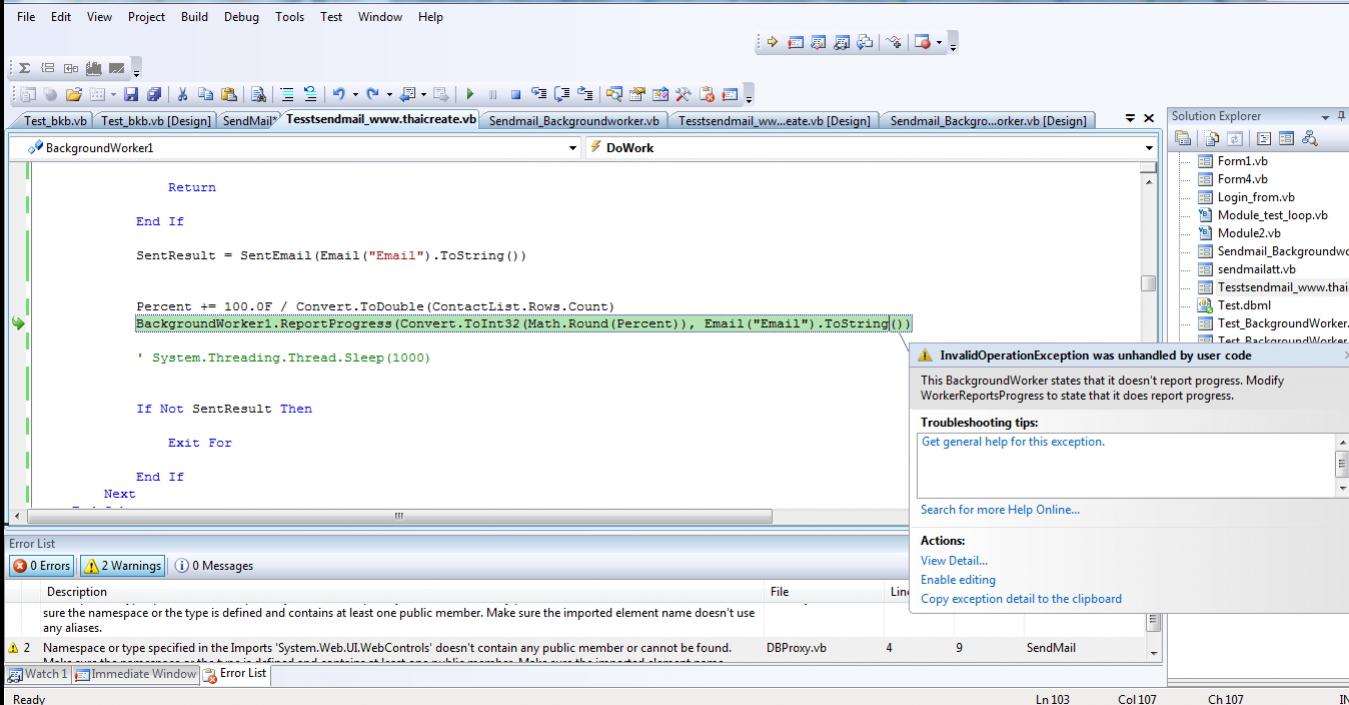Viewport: 1349px width, 705px height.
Task: Click the Stop Debugging square icon
Action: tap(515, 96)
